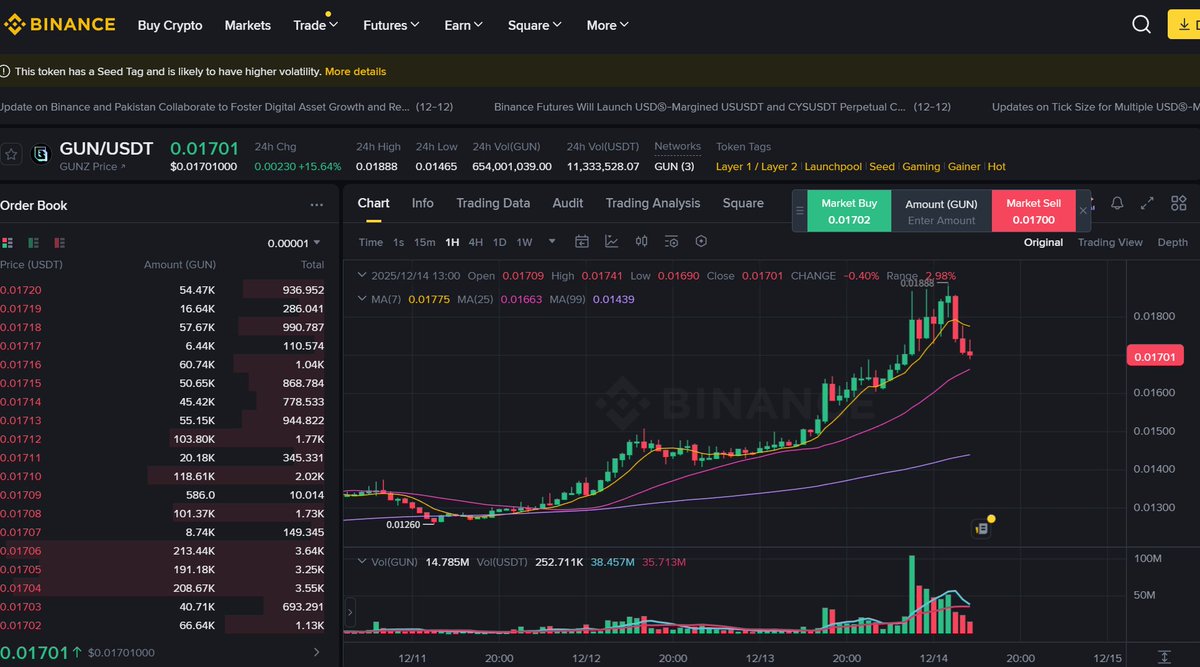
Task: Open the Audit tab
Action: tap(568, 203)
